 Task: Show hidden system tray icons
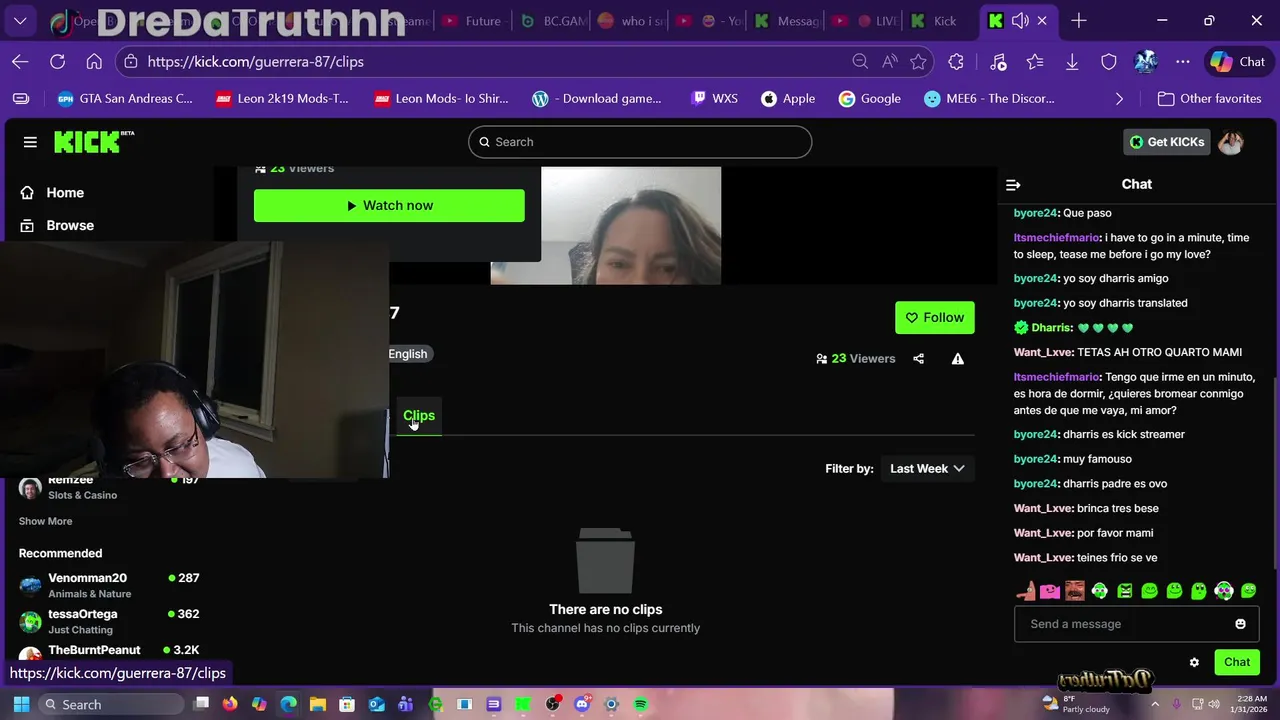pyautogui.click(x=1155, y=705)
